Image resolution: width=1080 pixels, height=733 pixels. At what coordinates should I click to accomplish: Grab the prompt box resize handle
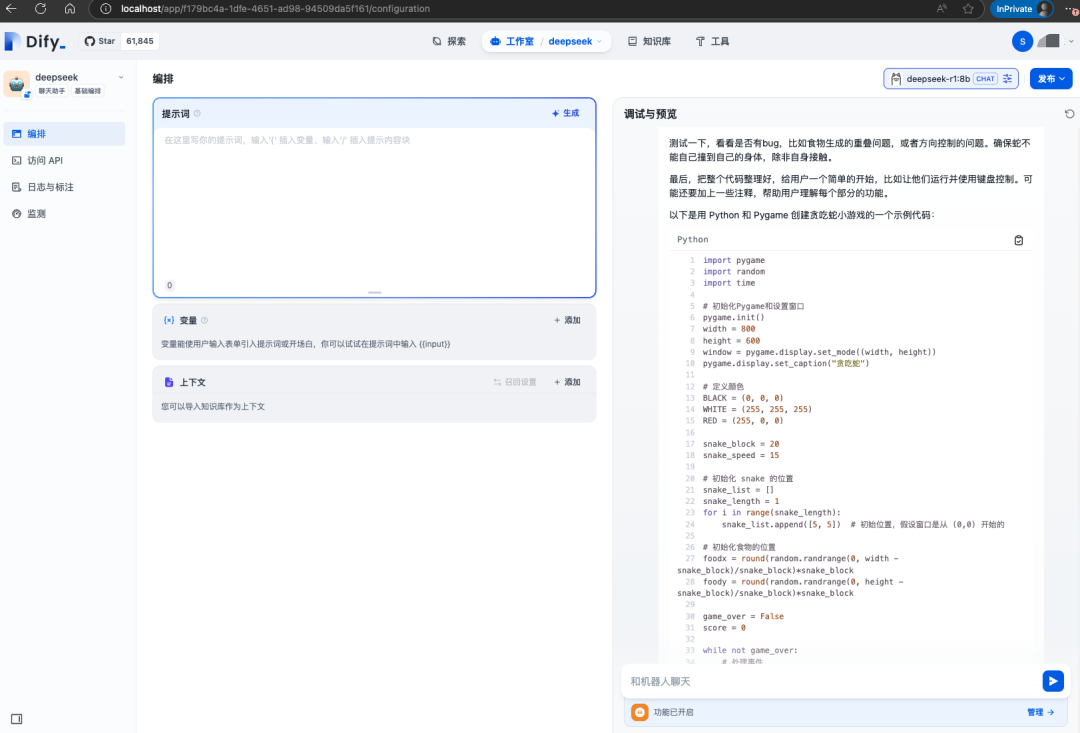click(375, 293)
